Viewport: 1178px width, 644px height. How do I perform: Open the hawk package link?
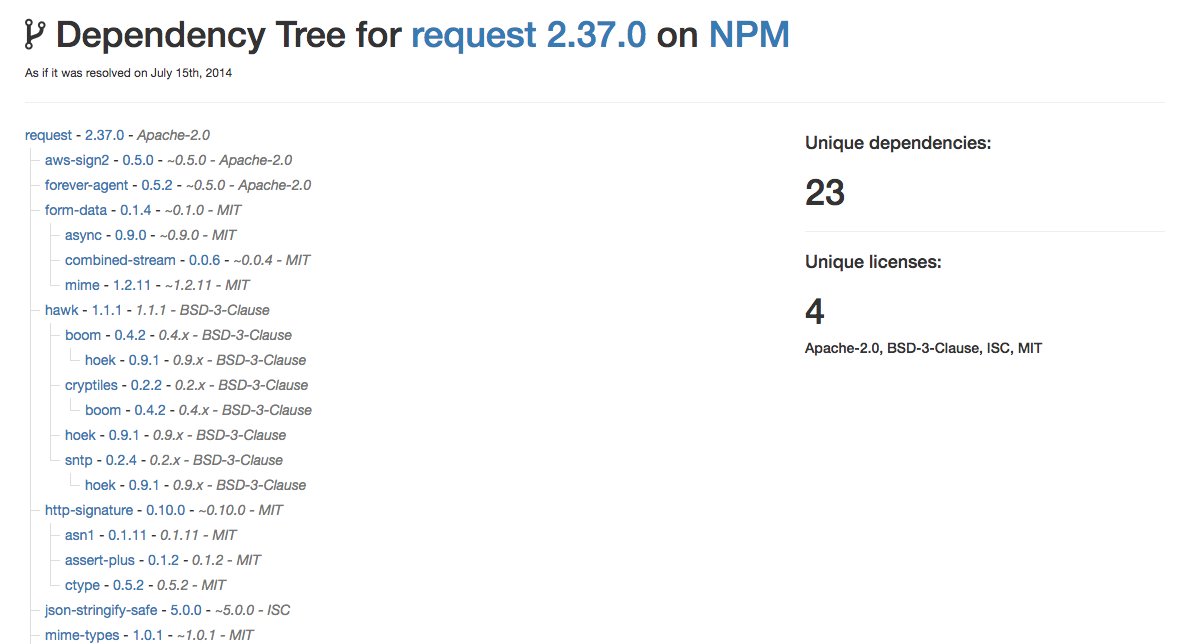[62, 310]
